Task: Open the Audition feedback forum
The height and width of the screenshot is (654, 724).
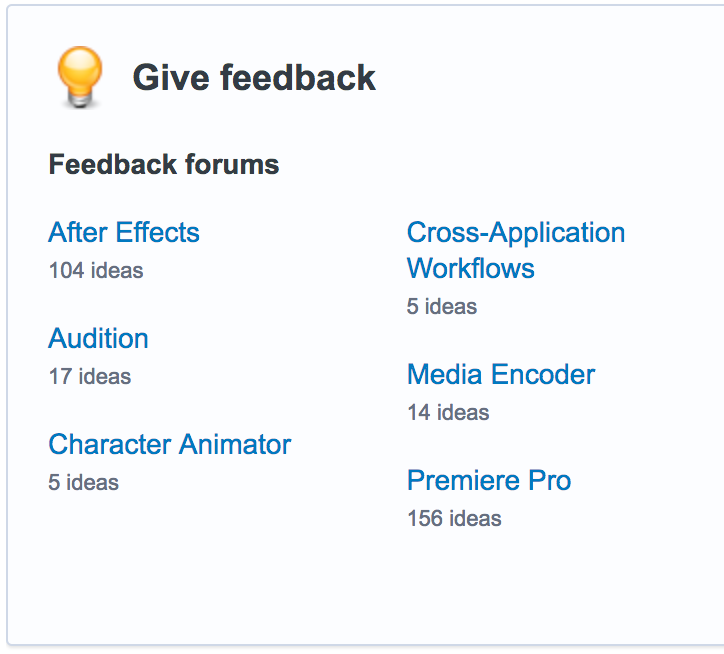Action: 98,339
